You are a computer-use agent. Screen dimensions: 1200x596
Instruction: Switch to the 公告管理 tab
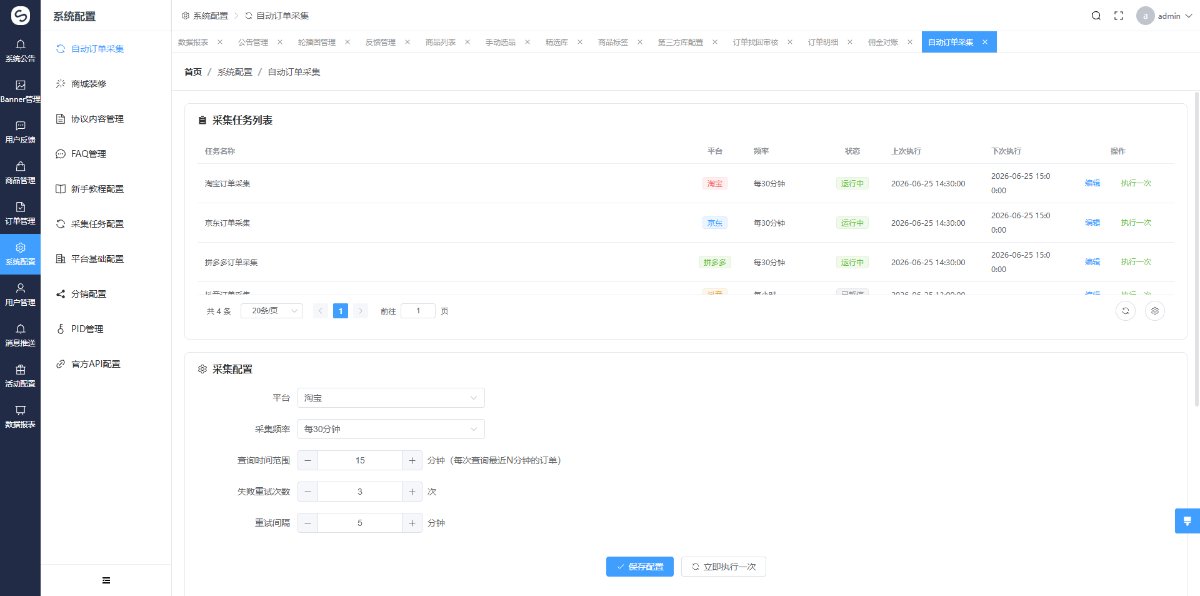tap(253, 42)
